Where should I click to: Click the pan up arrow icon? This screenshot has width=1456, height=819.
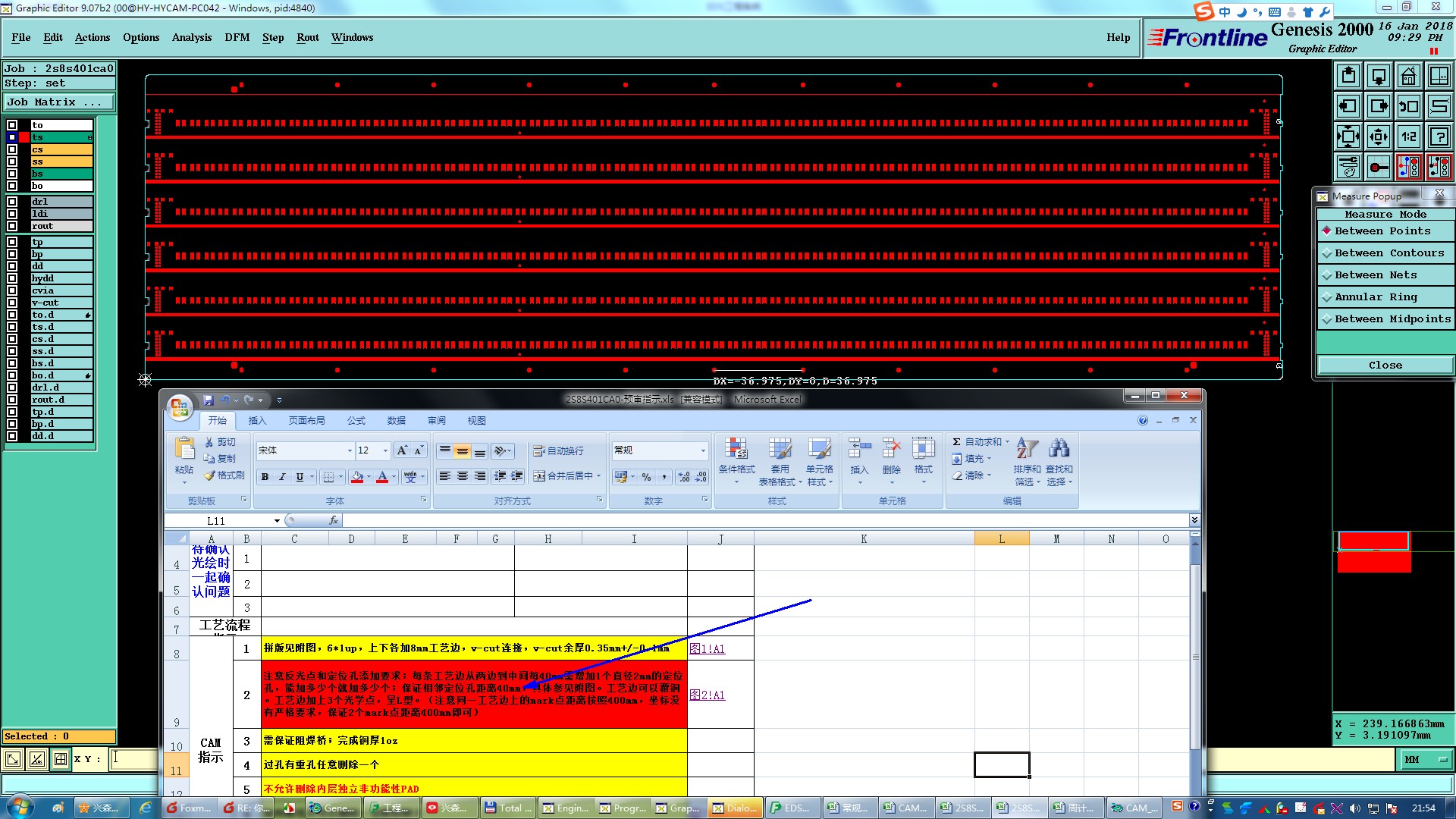[1348, 76]
